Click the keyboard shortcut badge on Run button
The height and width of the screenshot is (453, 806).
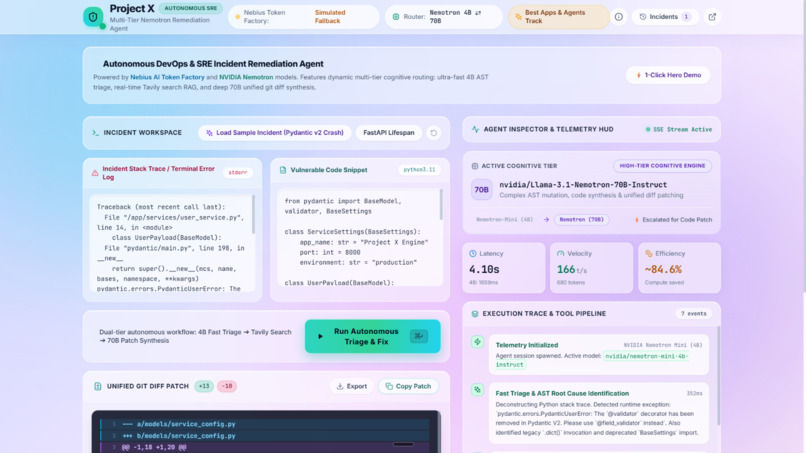[x=418, y=336]
